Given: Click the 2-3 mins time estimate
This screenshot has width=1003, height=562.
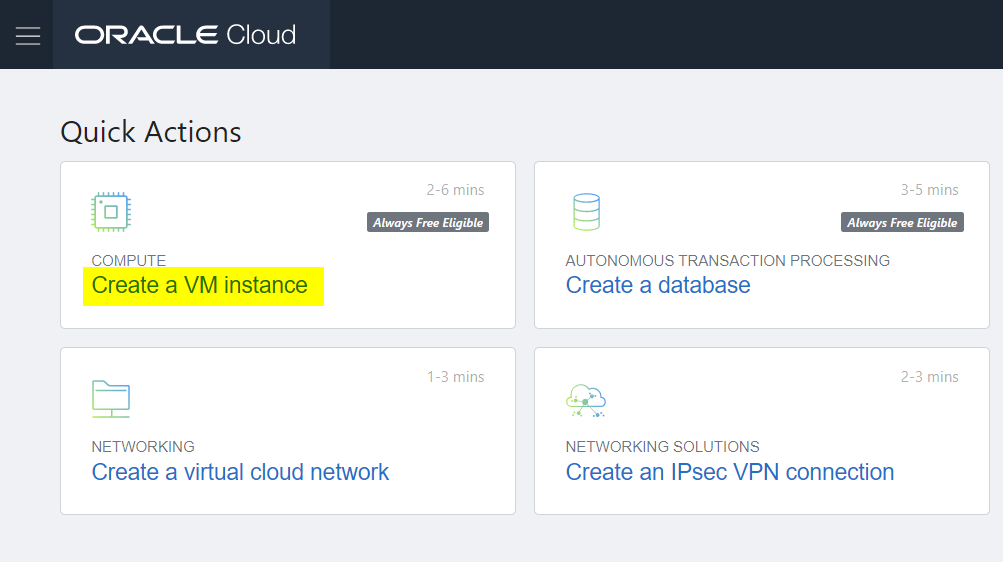Looking at the screenshot, I should coord(929,377).
